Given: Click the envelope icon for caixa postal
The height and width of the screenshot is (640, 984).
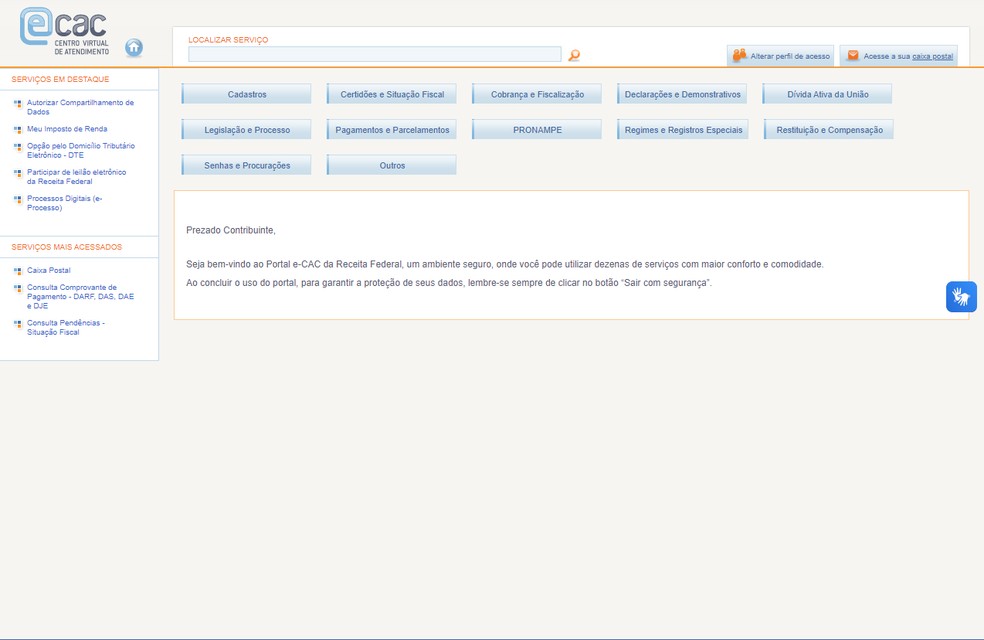Looking at the screenshot, I should coord(853,56).
